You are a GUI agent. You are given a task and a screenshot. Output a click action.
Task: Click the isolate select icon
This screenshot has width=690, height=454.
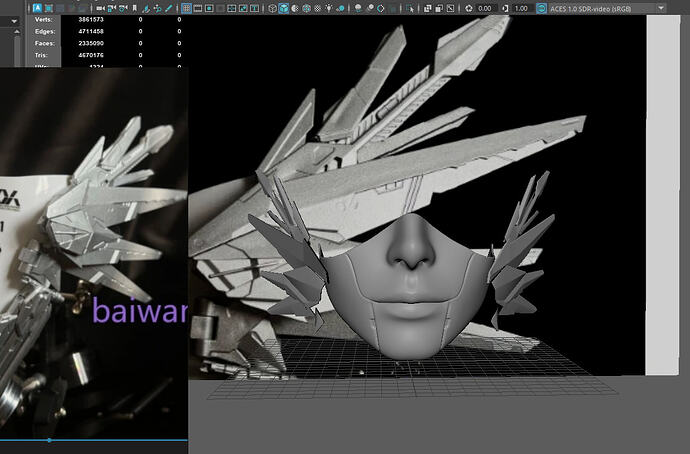pyautogui.click(x=409, y=8)
